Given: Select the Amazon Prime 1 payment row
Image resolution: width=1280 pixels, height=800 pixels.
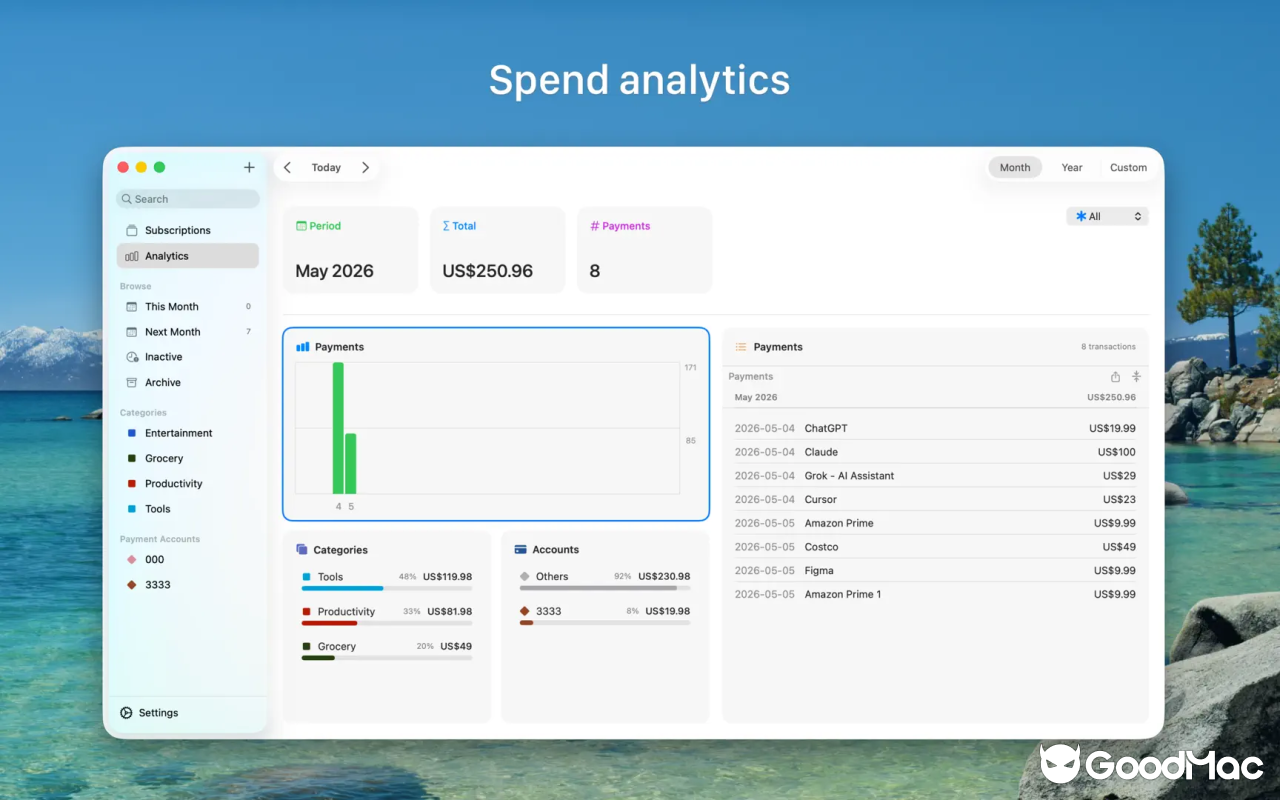Looking at the screenshot, I should (935, 594).
